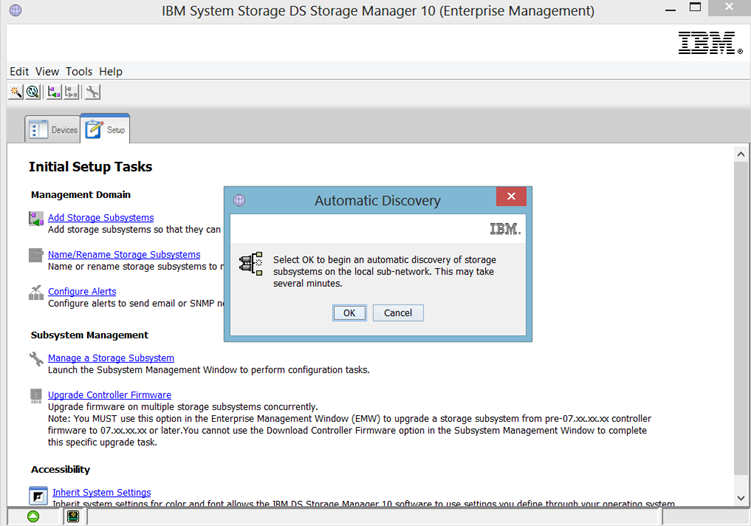Click the wrench manage toolbar icon
This screenshot has height=526, width=751.
[92, 91]
